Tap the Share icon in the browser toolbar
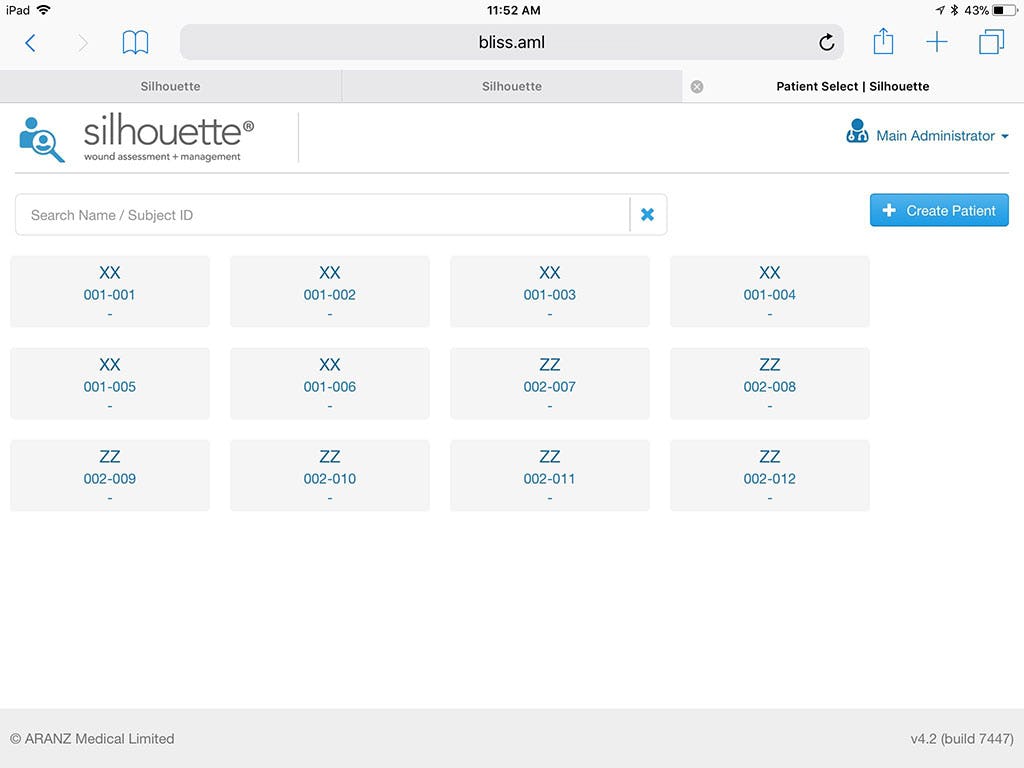The height and width of the screenshot is (768, 1024). click(883, 41)
